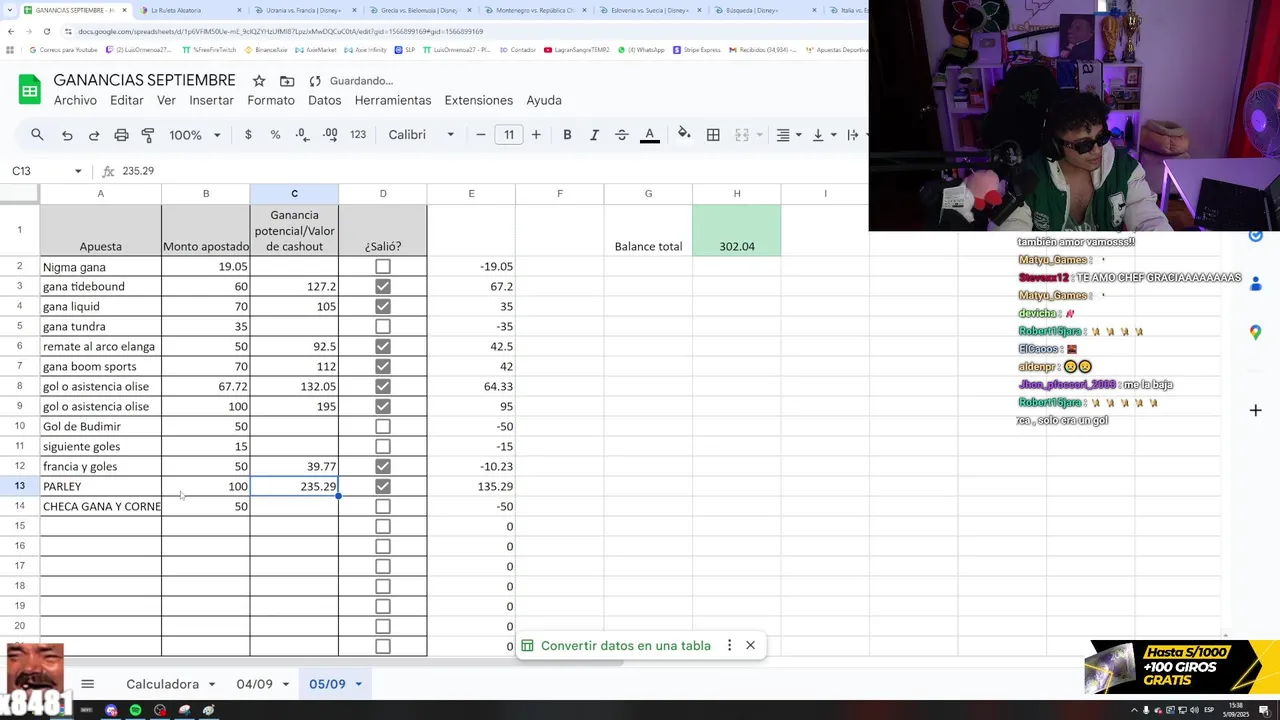Check Gol de Budimir checkbox
Image resolution: width=1280 pixels, height=720 pixels.
383,427
